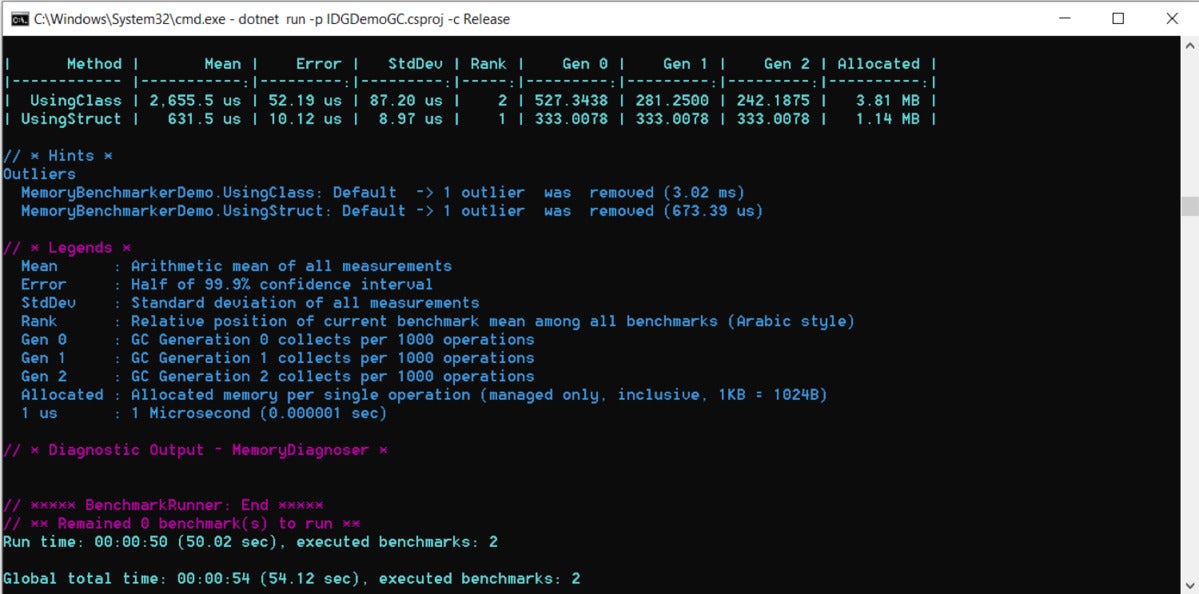
Task: Click 'MemoryBenchmarkerDemo.UsingStruct: Default' text
Action: (213, 211)
